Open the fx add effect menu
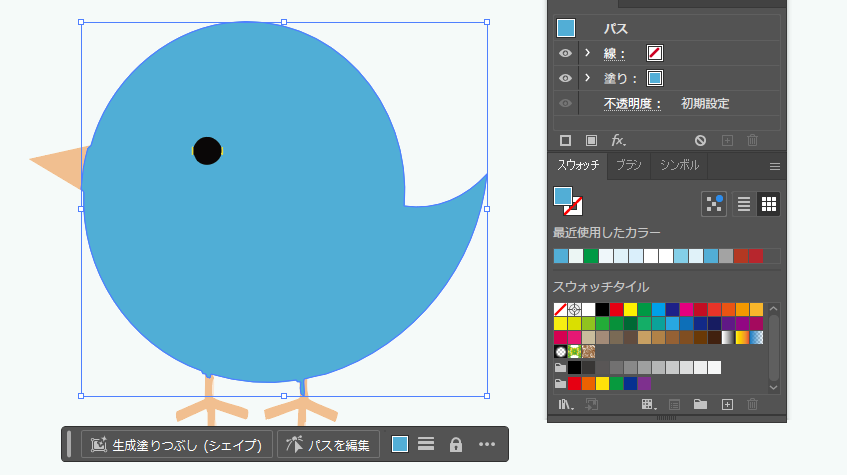 619,141
